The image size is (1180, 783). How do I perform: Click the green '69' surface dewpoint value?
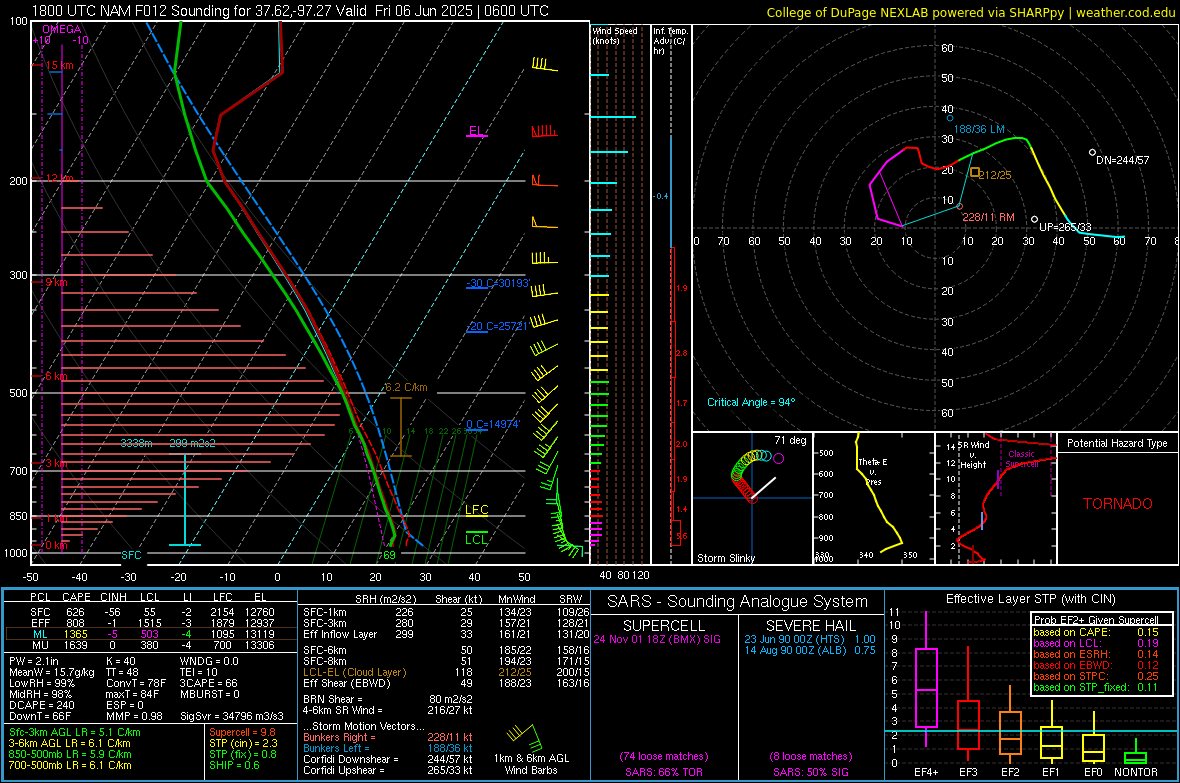tap(389, 555)
